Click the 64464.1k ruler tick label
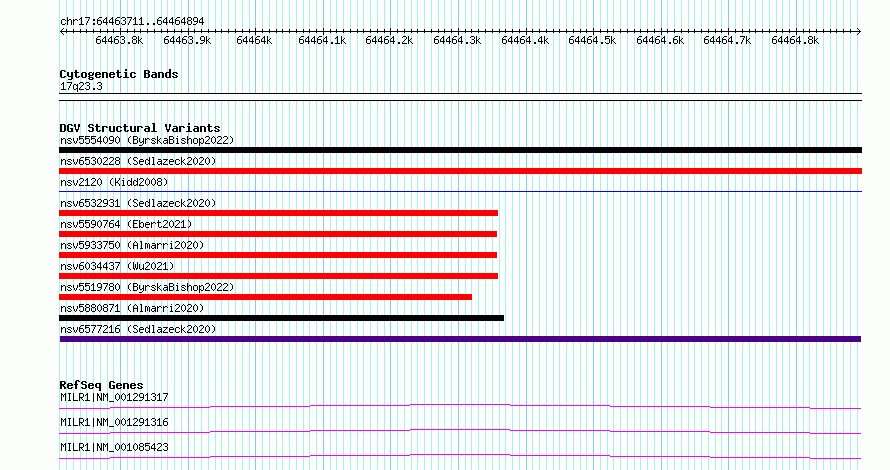The width and height of the screenshot is (890, 470). click(x=322, y=41)
